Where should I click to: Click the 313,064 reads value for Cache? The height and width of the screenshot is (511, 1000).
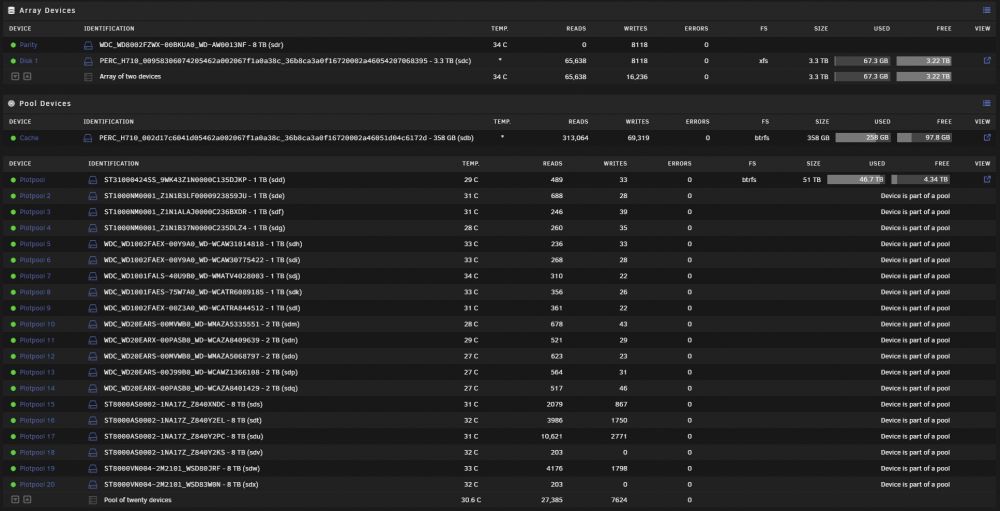pos(574,138)
